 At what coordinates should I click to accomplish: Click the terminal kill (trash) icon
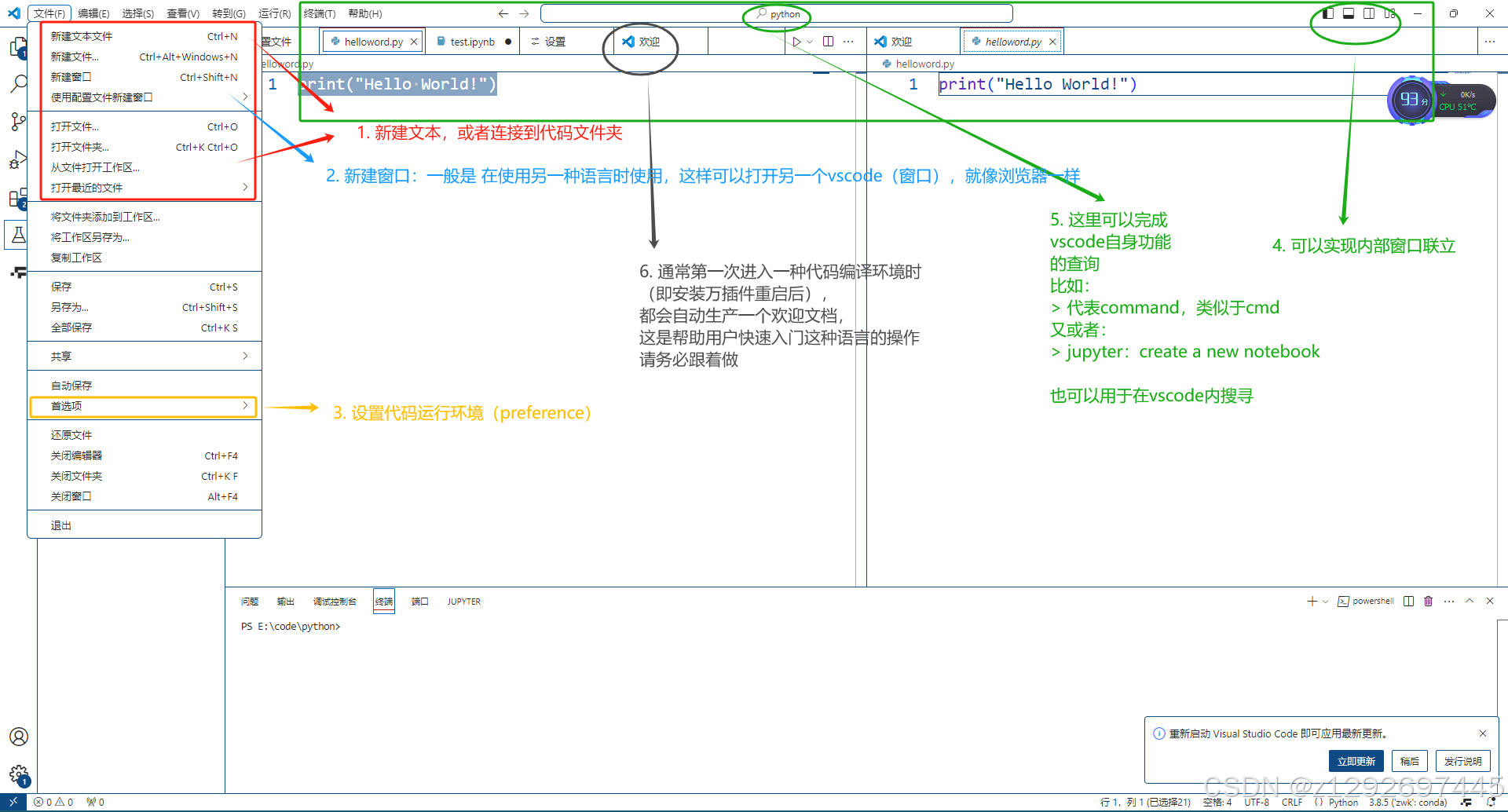click(1429, 601)
